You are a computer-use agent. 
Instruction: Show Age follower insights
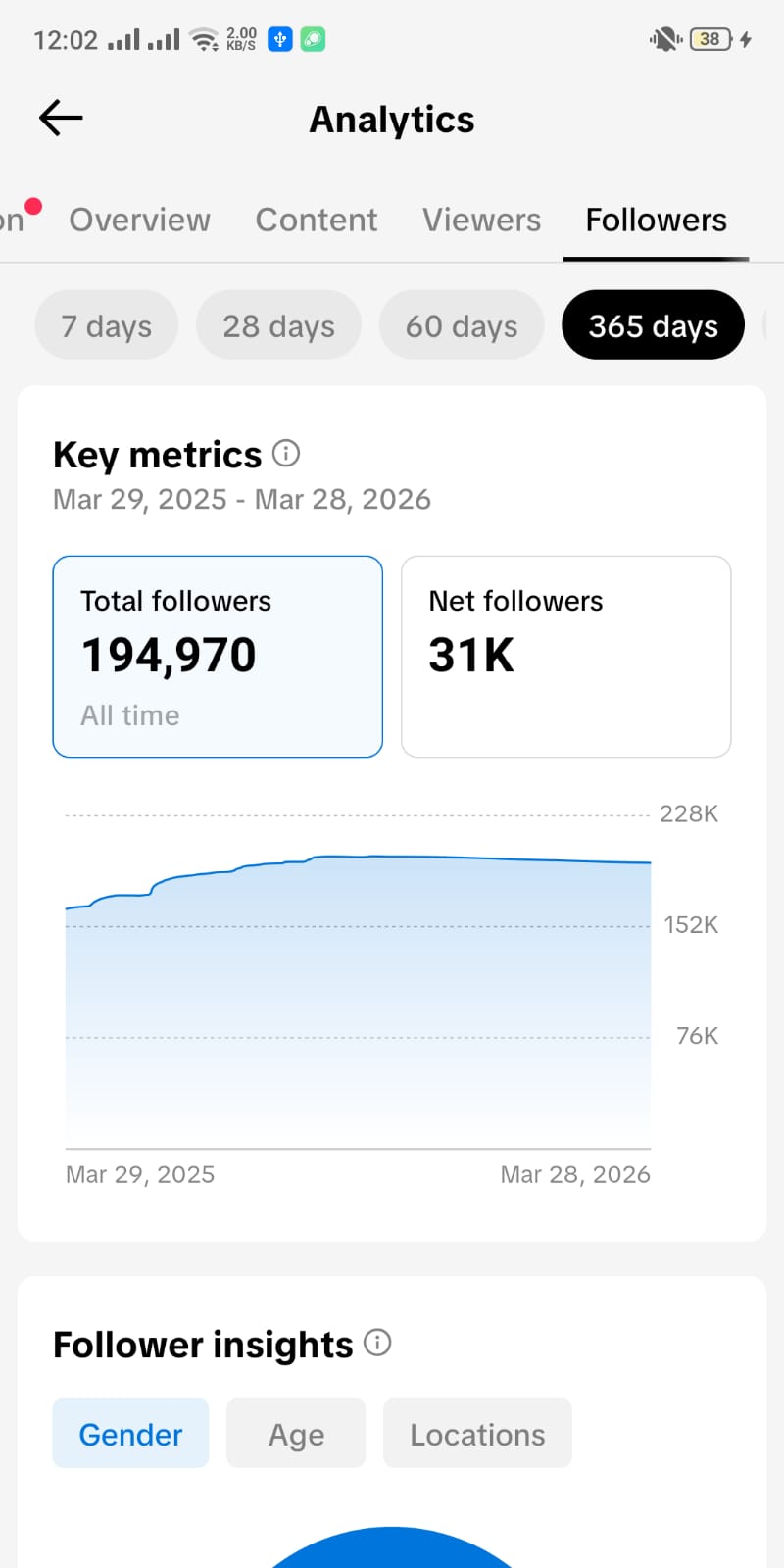coord(296,1434)
